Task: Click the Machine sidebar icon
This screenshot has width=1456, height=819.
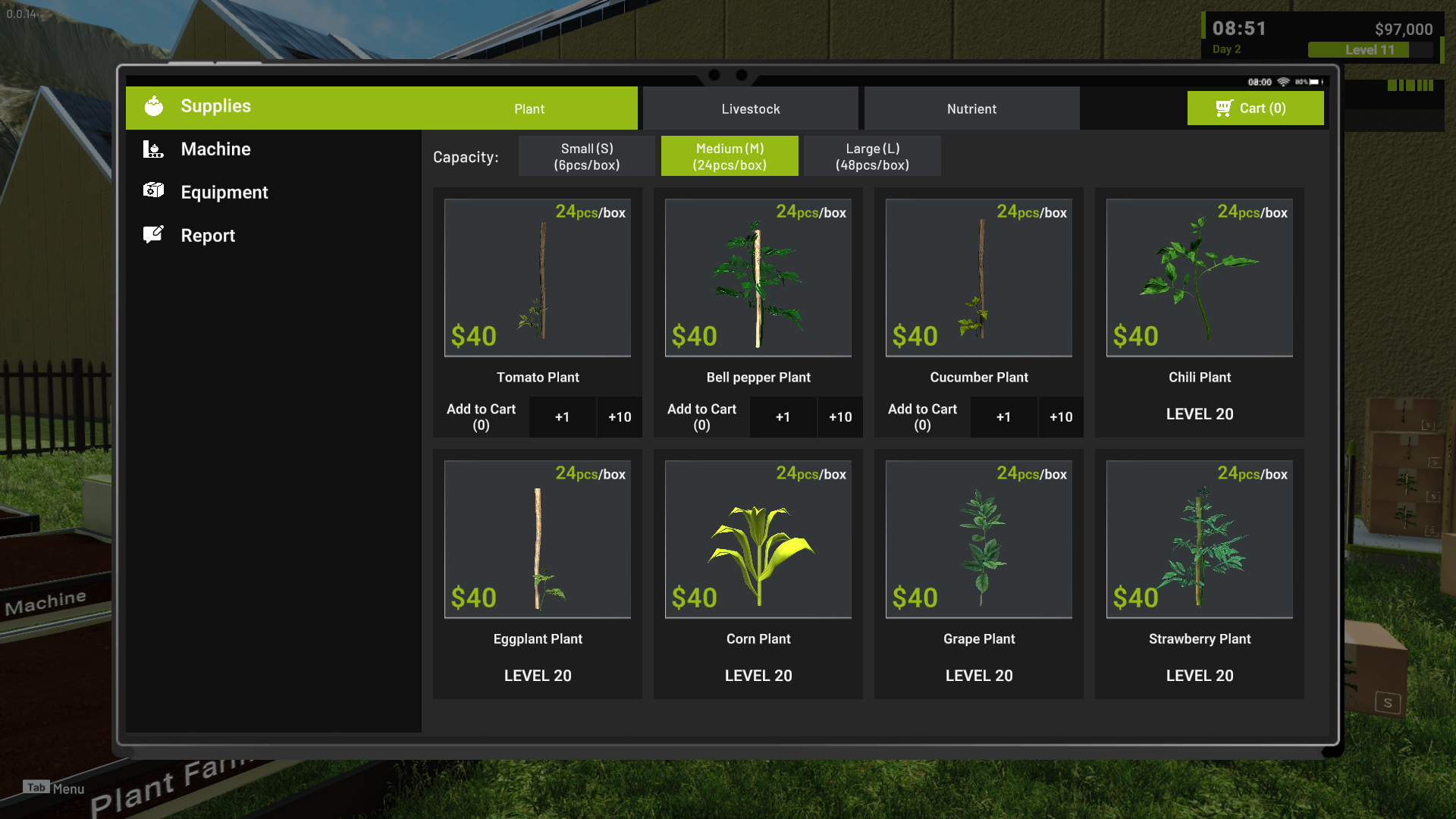Action: (x=153, y=149)
